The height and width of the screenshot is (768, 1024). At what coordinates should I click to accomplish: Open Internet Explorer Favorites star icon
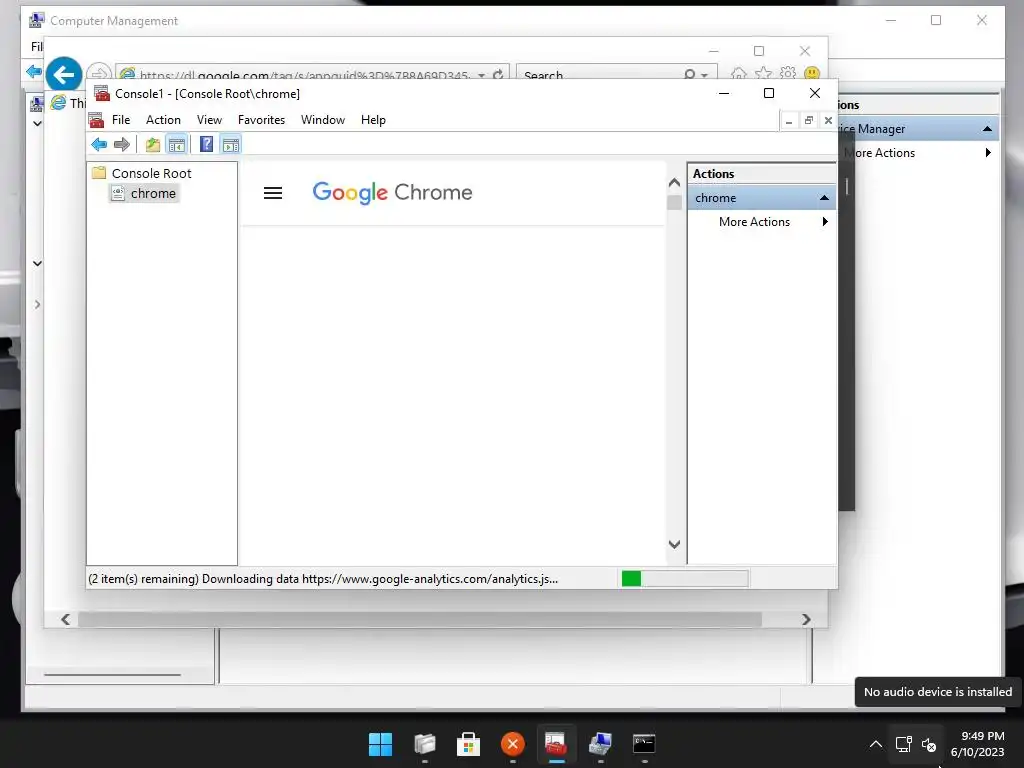tap(763, 73)
